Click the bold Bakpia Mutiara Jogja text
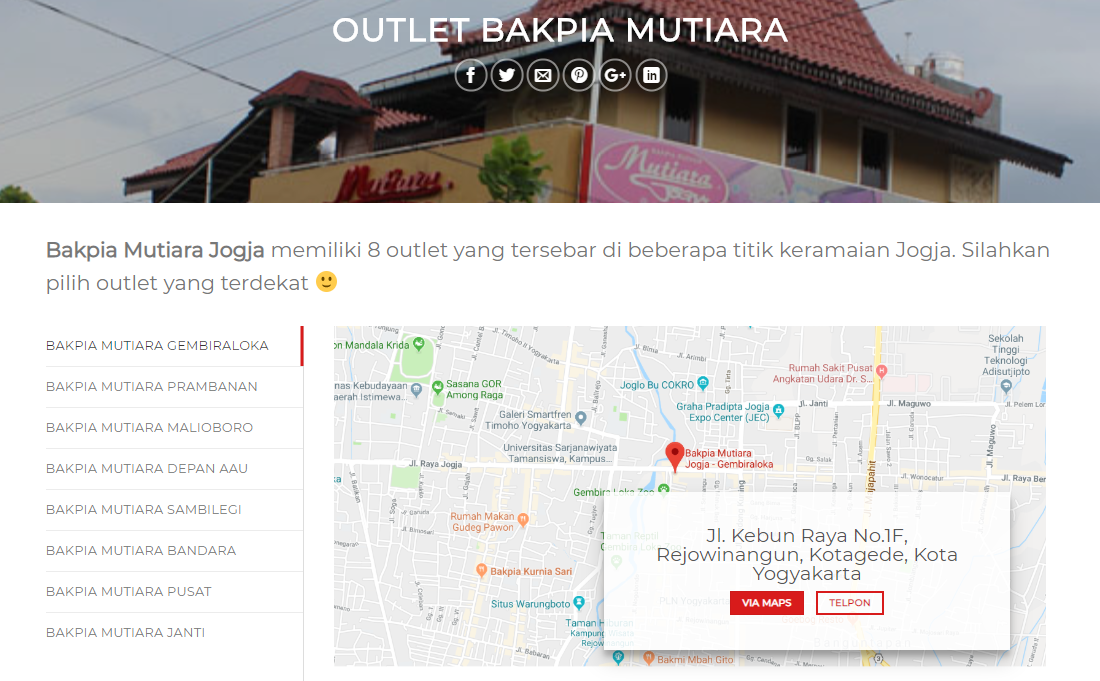1100x681 pixels. pos(155,250)
